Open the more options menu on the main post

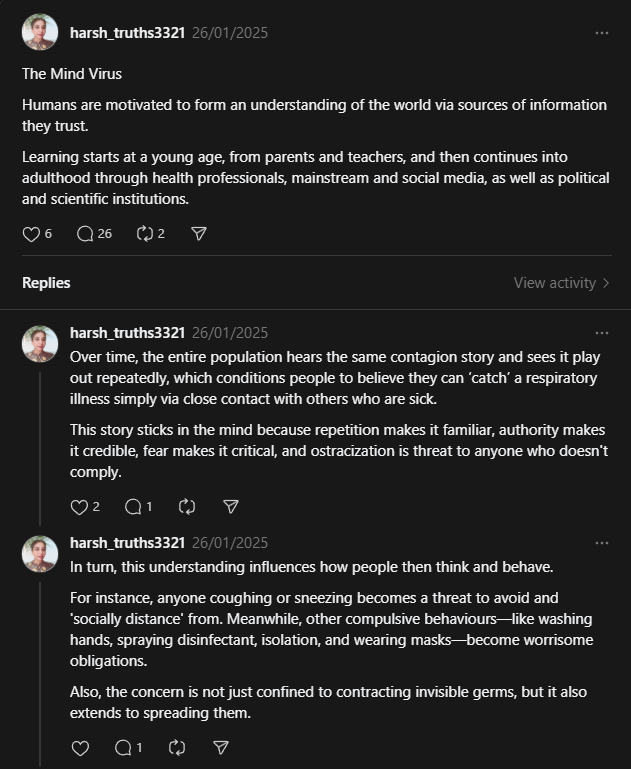click(x=602, y=33)
